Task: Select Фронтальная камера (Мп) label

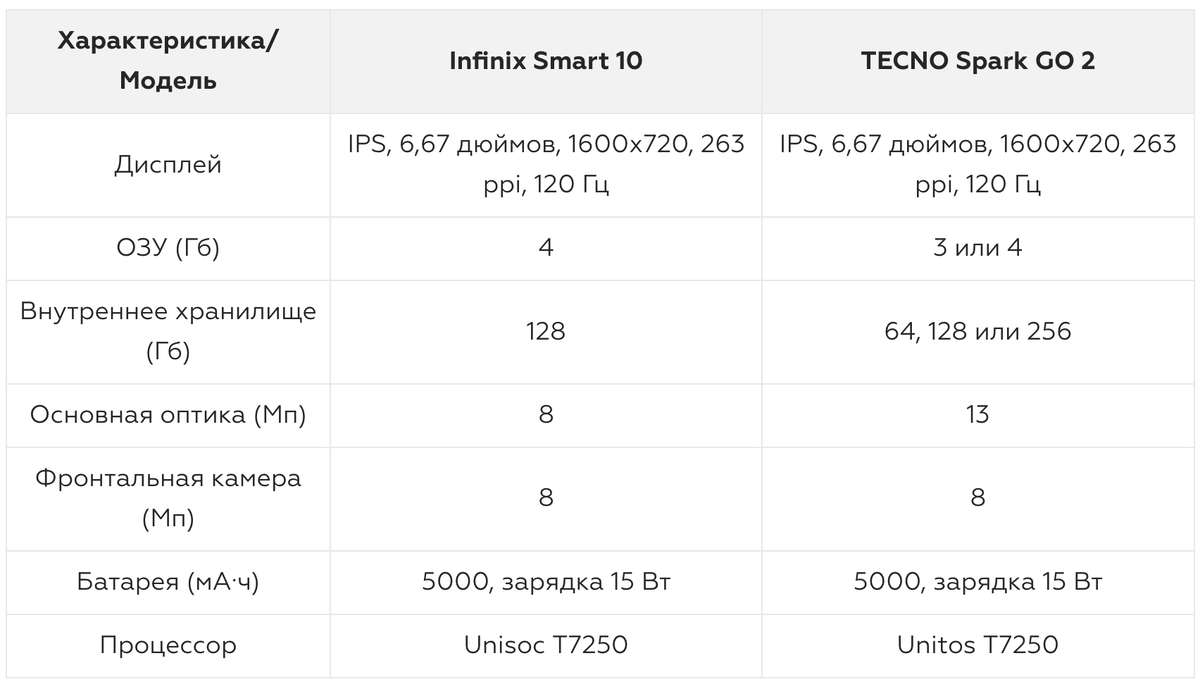Action: click(168, 498)
